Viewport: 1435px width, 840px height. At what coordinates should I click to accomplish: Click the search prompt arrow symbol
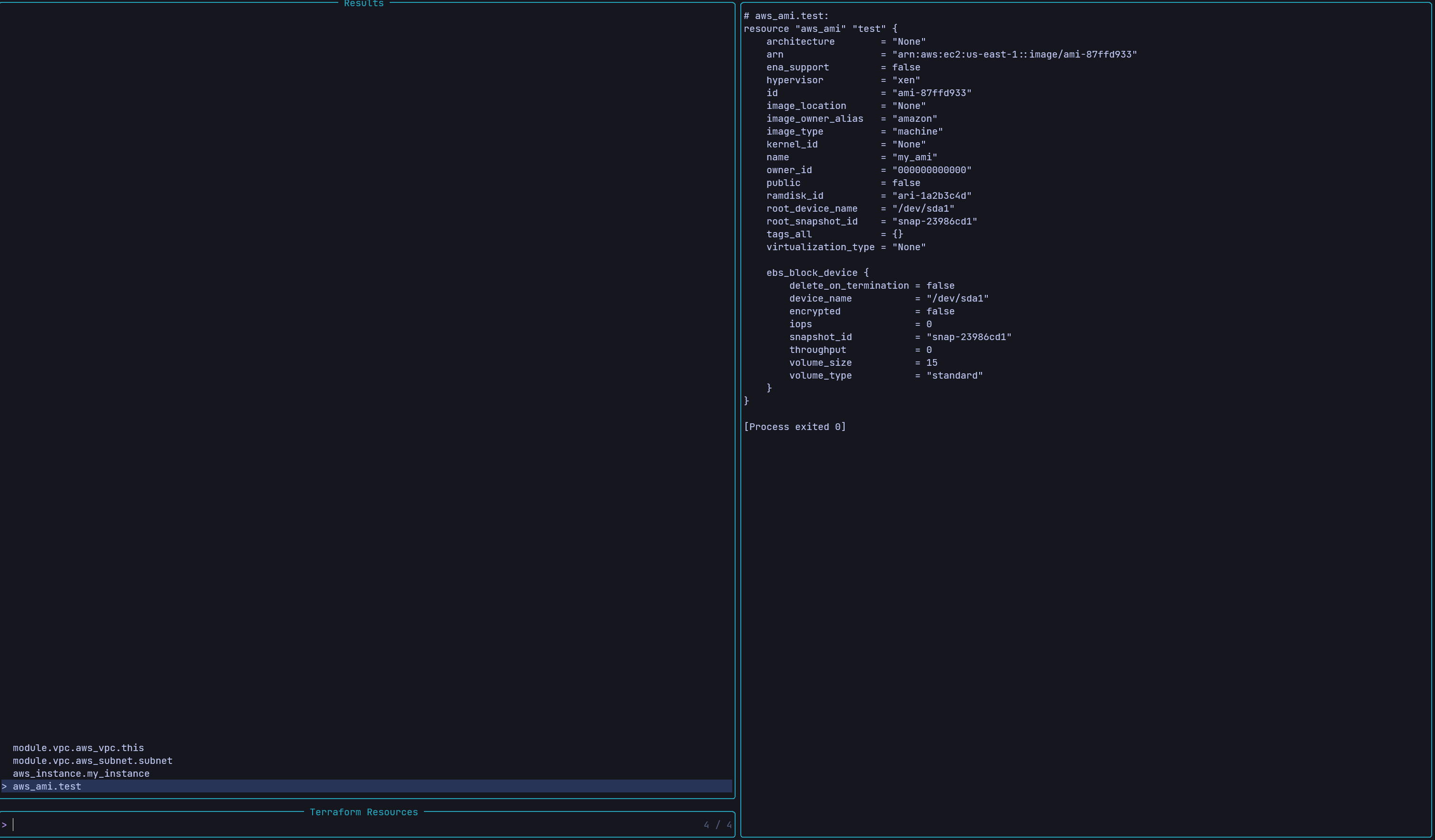click(5, 825)
